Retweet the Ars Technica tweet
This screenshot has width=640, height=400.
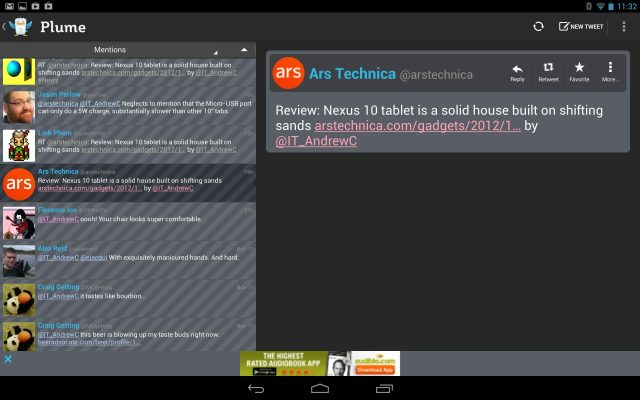(x=548, y=73)
